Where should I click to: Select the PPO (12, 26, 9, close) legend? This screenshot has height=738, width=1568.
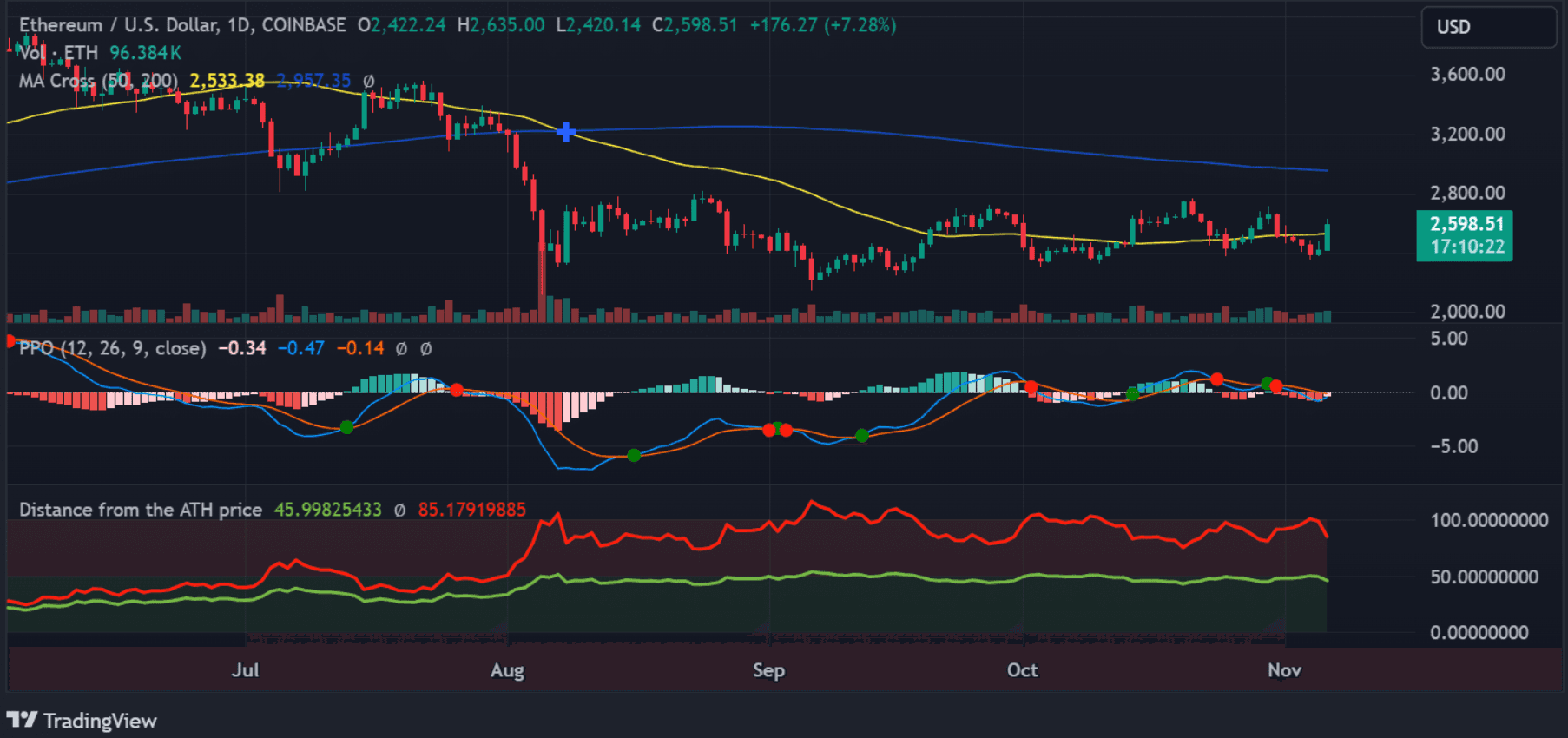pos(112,348)
